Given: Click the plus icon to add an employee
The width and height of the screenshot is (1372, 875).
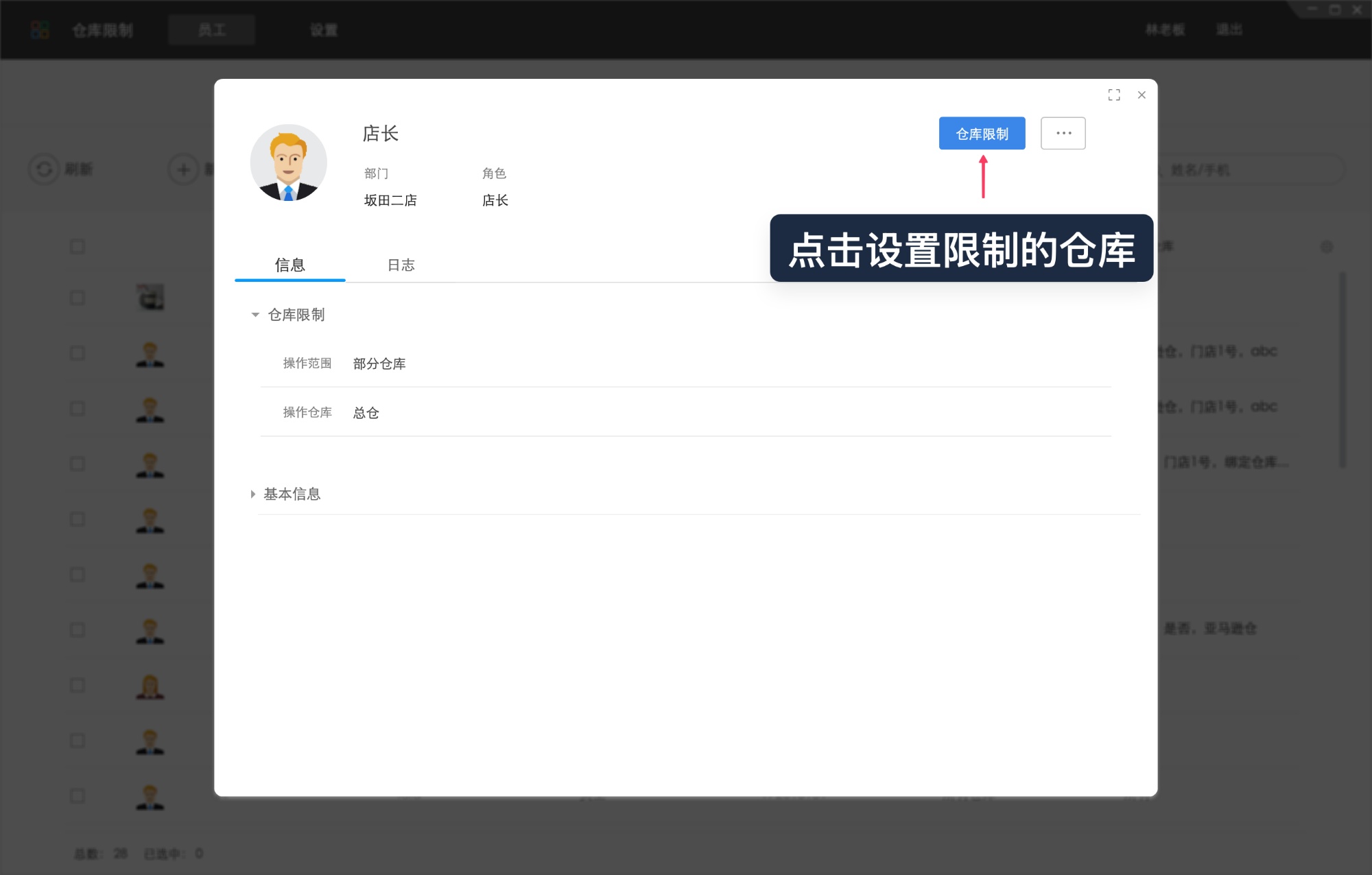Looking at the screenshot, I should pos(182,169).
